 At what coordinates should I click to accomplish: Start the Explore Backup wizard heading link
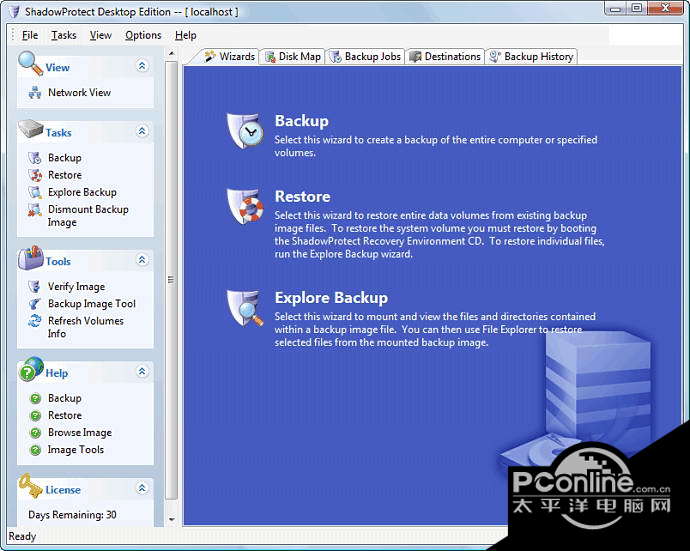click(331, 298)
